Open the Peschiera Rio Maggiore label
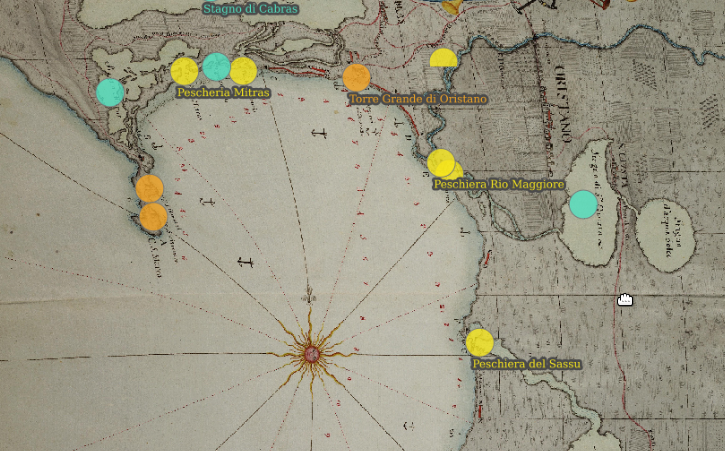Image resolution: width=725 pixels, height=451 pixels. coord(499,185)
